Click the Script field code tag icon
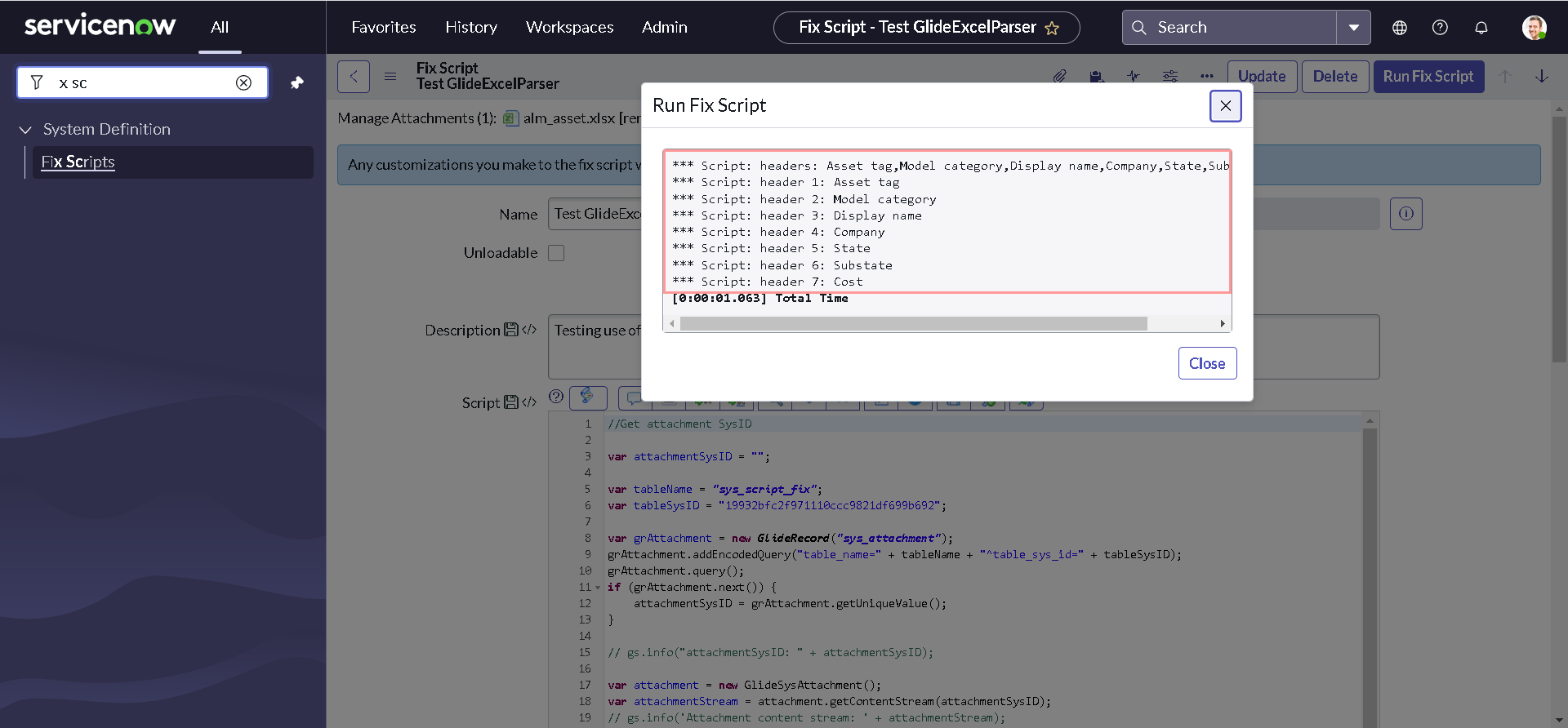Image resolution: width=1568 pixels, height=728 pixels. 529,402
